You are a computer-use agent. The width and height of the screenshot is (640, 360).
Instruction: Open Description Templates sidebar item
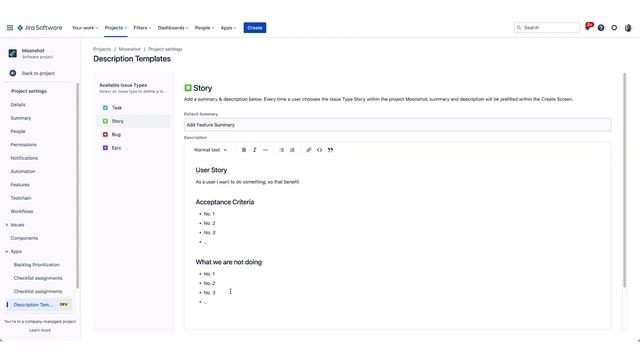39,305
